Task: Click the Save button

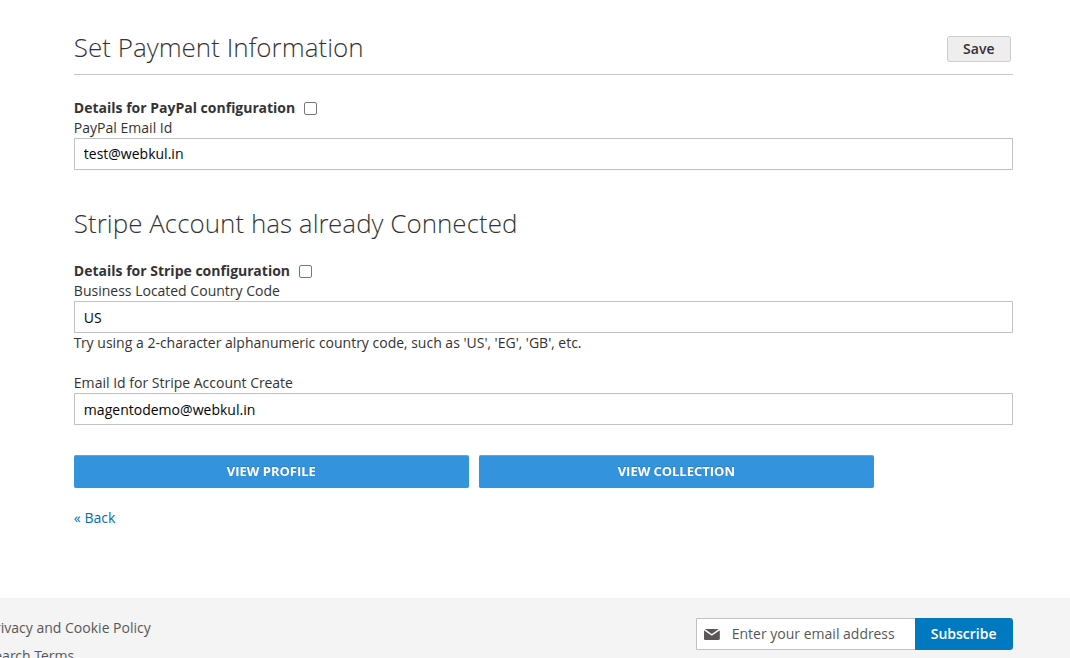Action: (x=977, y=48)
